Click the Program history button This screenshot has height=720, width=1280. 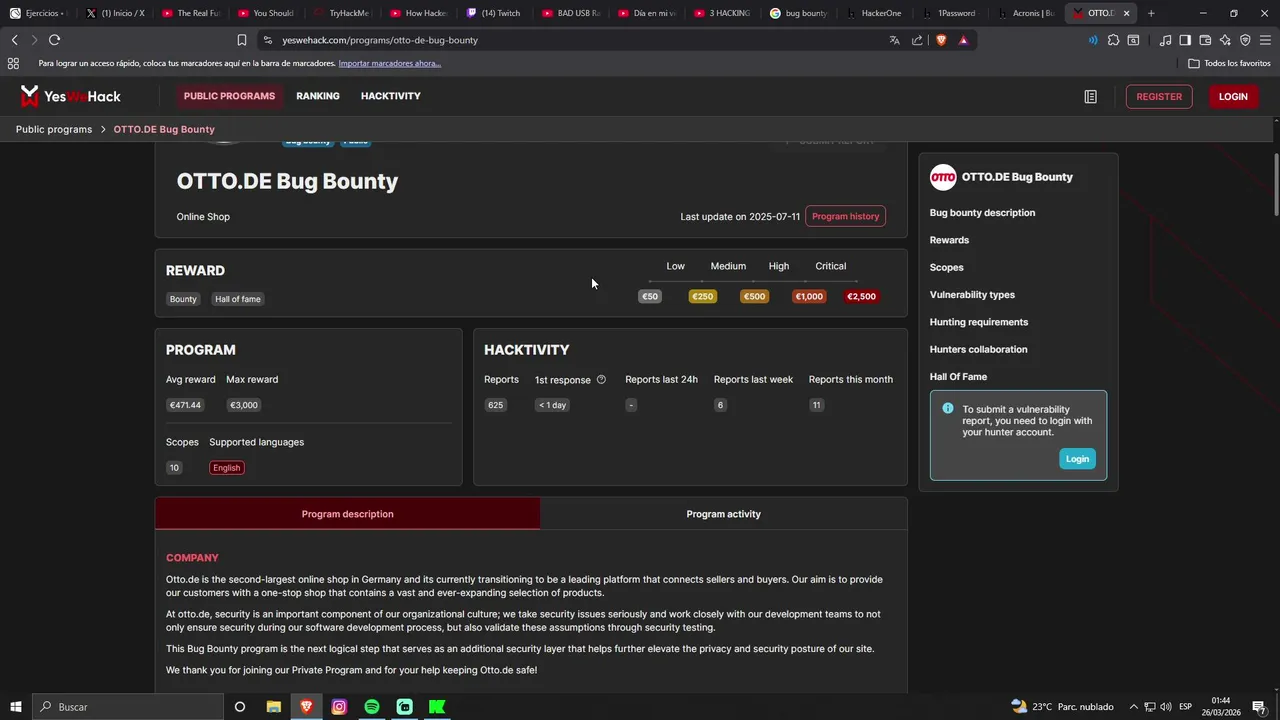845,216
